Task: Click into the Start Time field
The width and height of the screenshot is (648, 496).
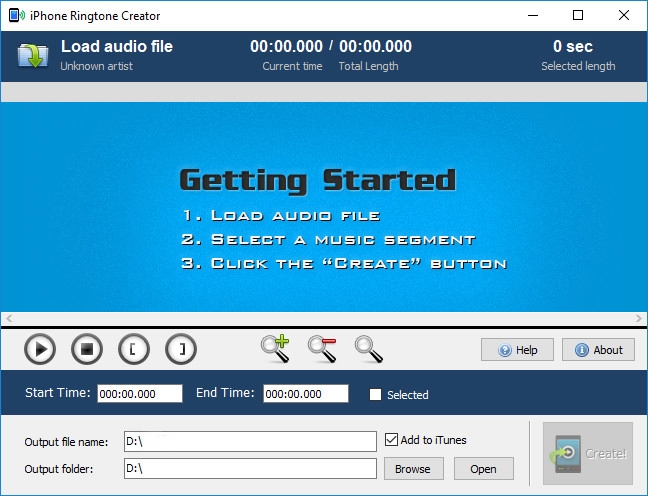Action: pos(140,393)
